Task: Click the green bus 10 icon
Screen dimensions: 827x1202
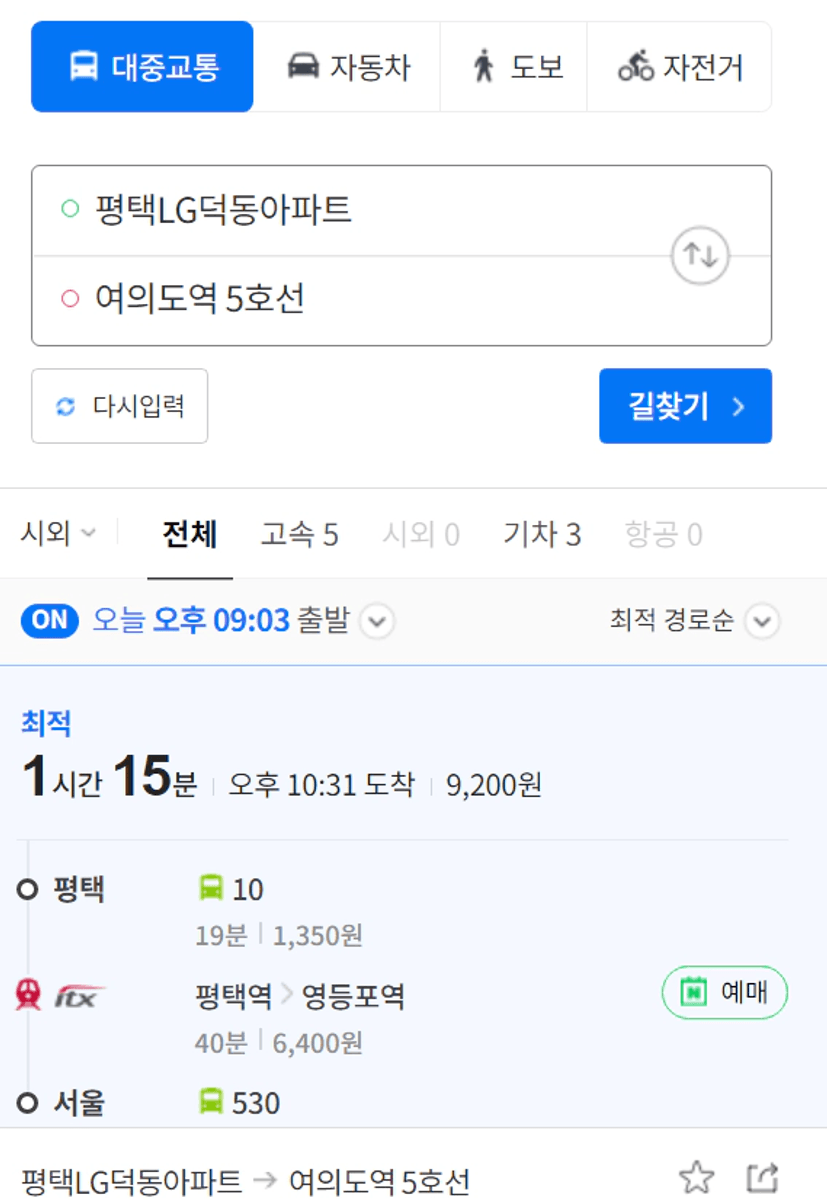Action: 211,888
